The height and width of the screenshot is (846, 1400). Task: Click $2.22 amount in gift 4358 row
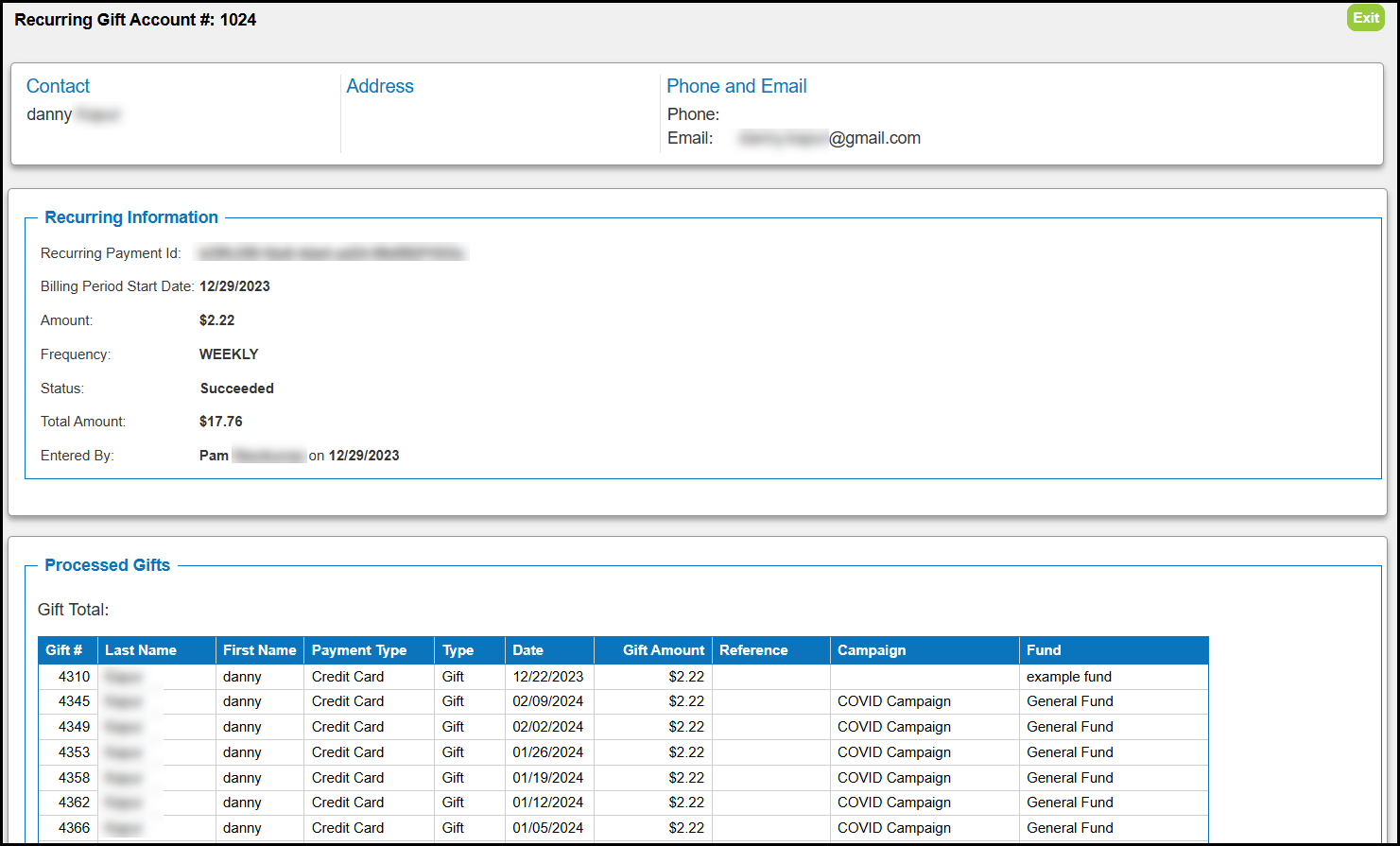click(686, 778)
